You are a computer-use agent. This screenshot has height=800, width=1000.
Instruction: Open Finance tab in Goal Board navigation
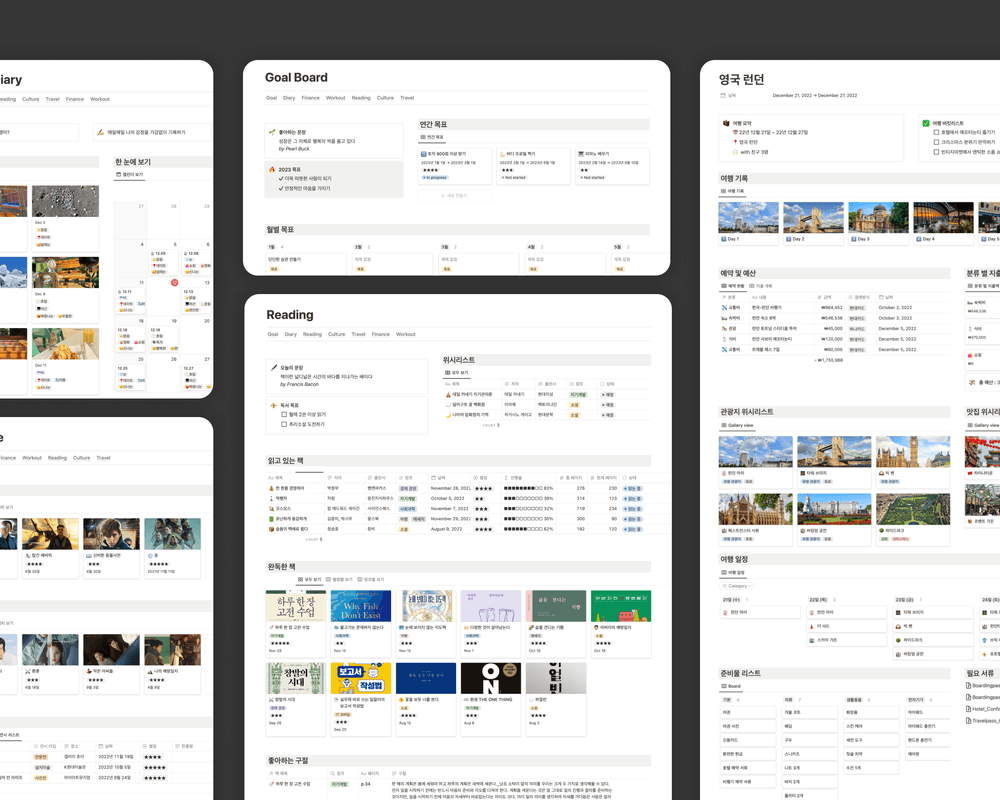310,98
